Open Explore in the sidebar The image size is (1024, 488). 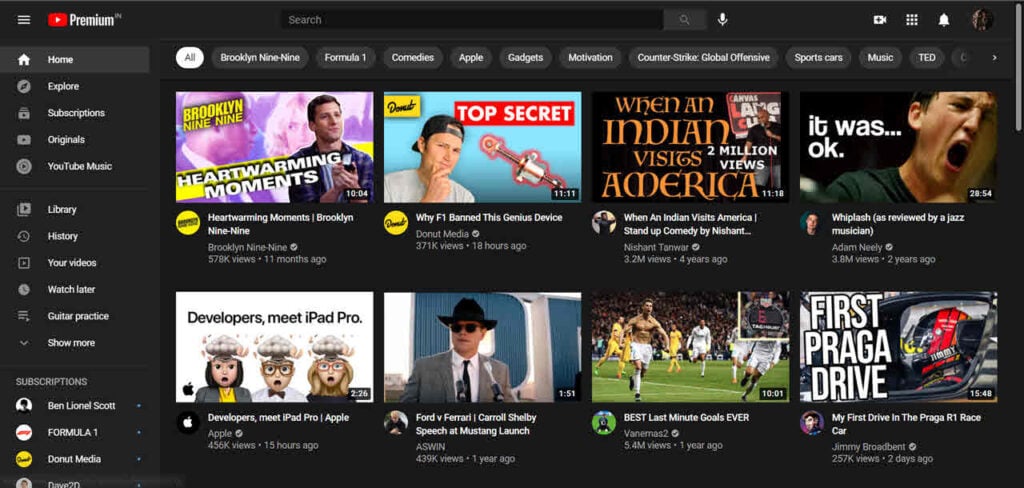pyautogui.click(x=74, y=86)
